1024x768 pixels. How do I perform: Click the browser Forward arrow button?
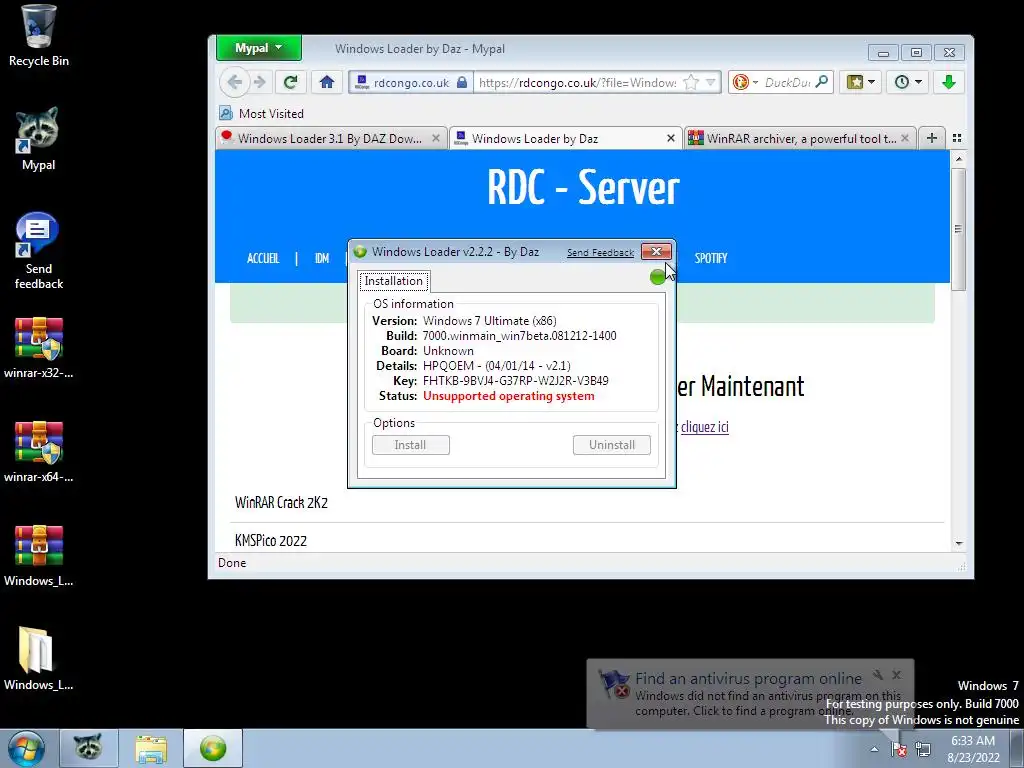pos(260,82)
